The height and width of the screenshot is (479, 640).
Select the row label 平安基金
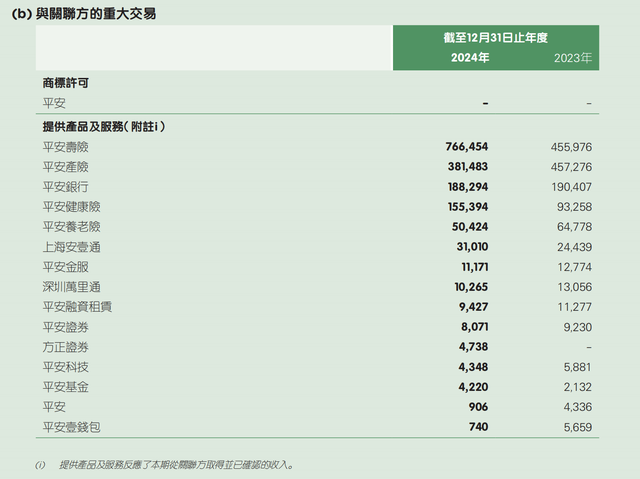click(66, 387)
